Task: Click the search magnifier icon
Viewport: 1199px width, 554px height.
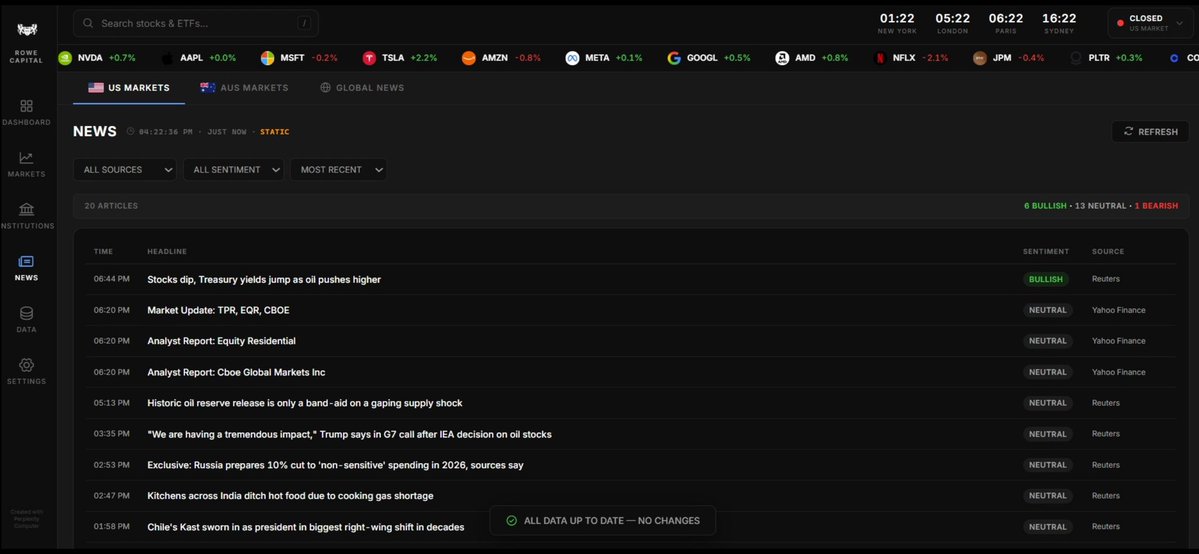Action: (x=88, y=23)
